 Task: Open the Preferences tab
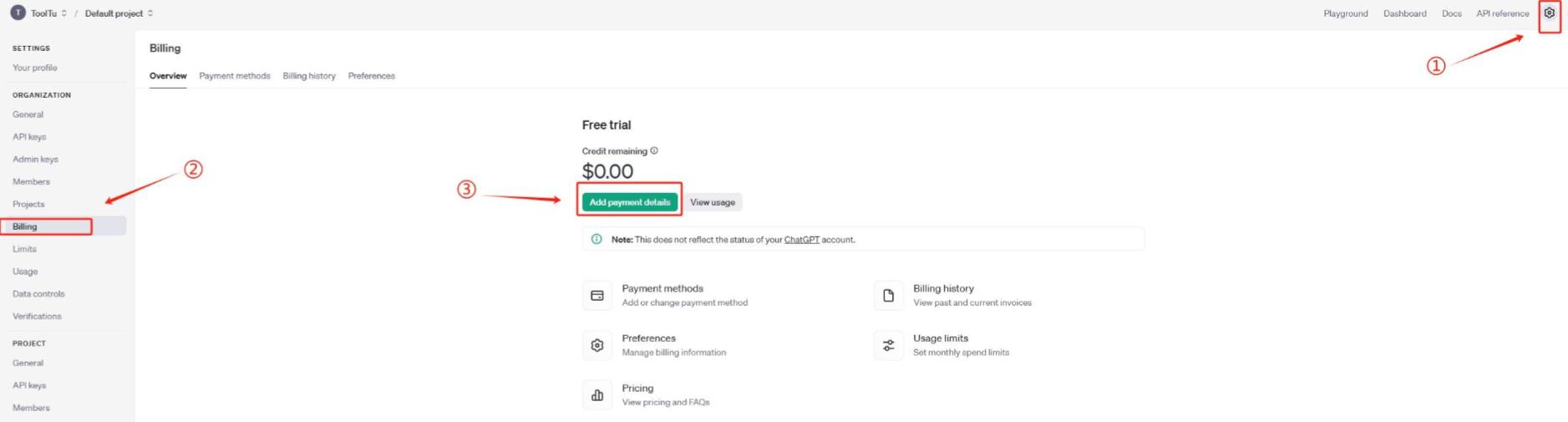372,76
